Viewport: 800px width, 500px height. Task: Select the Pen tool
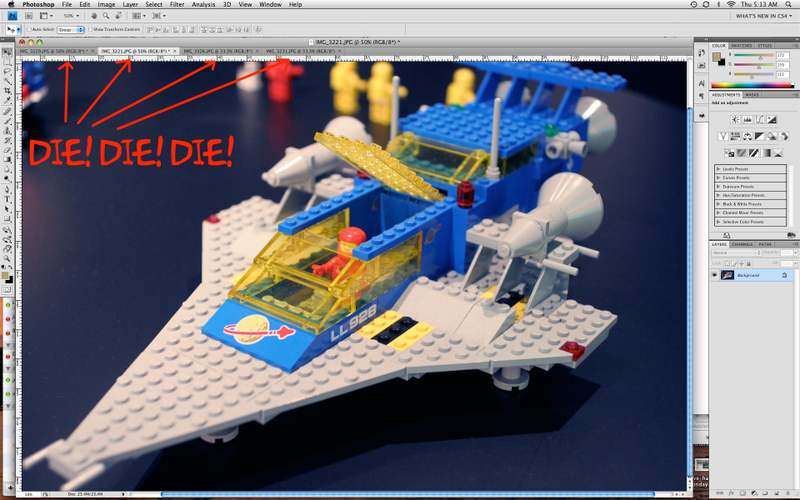coord(7,189)
